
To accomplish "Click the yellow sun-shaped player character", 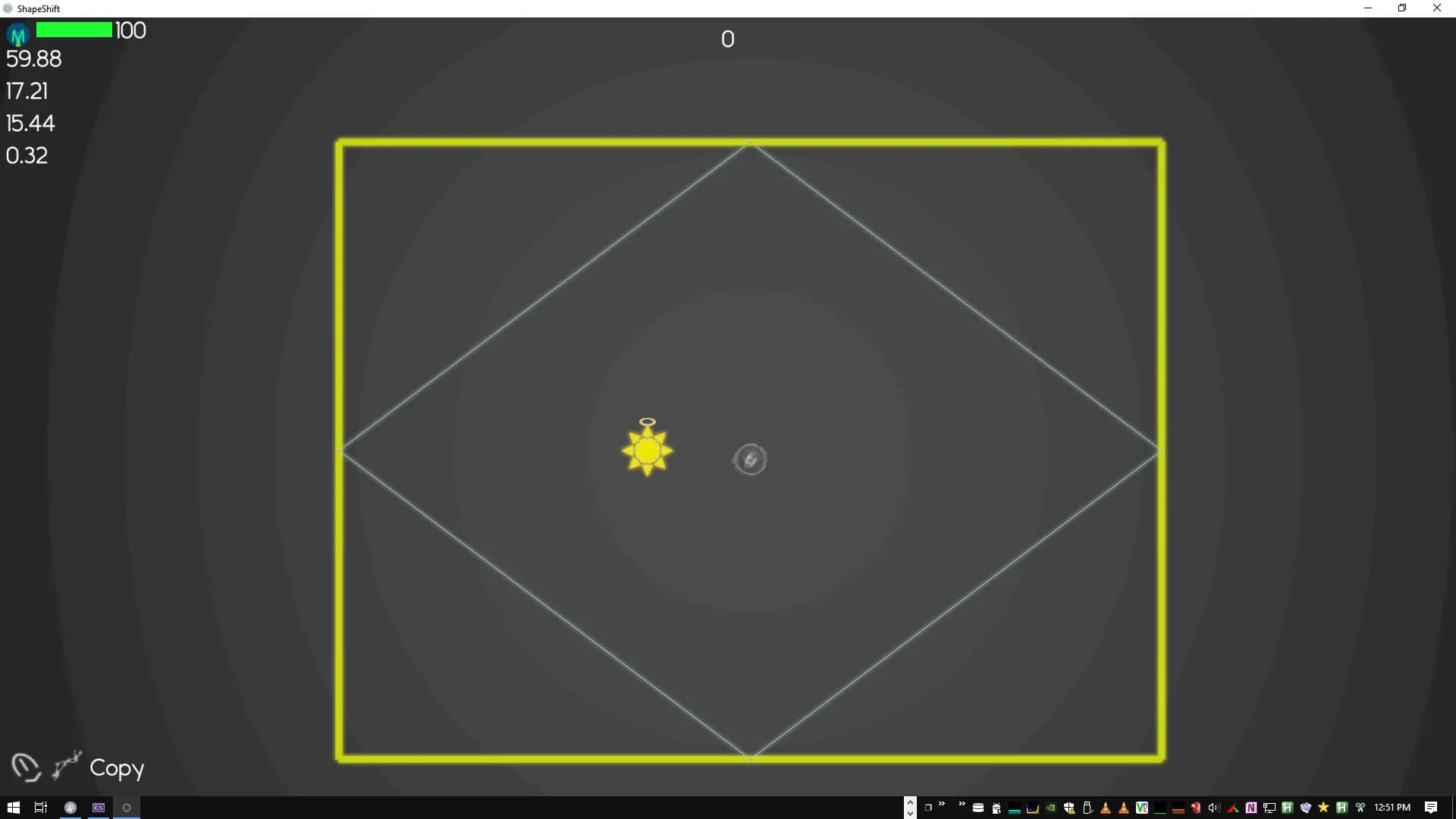I will tap(647, 451).
